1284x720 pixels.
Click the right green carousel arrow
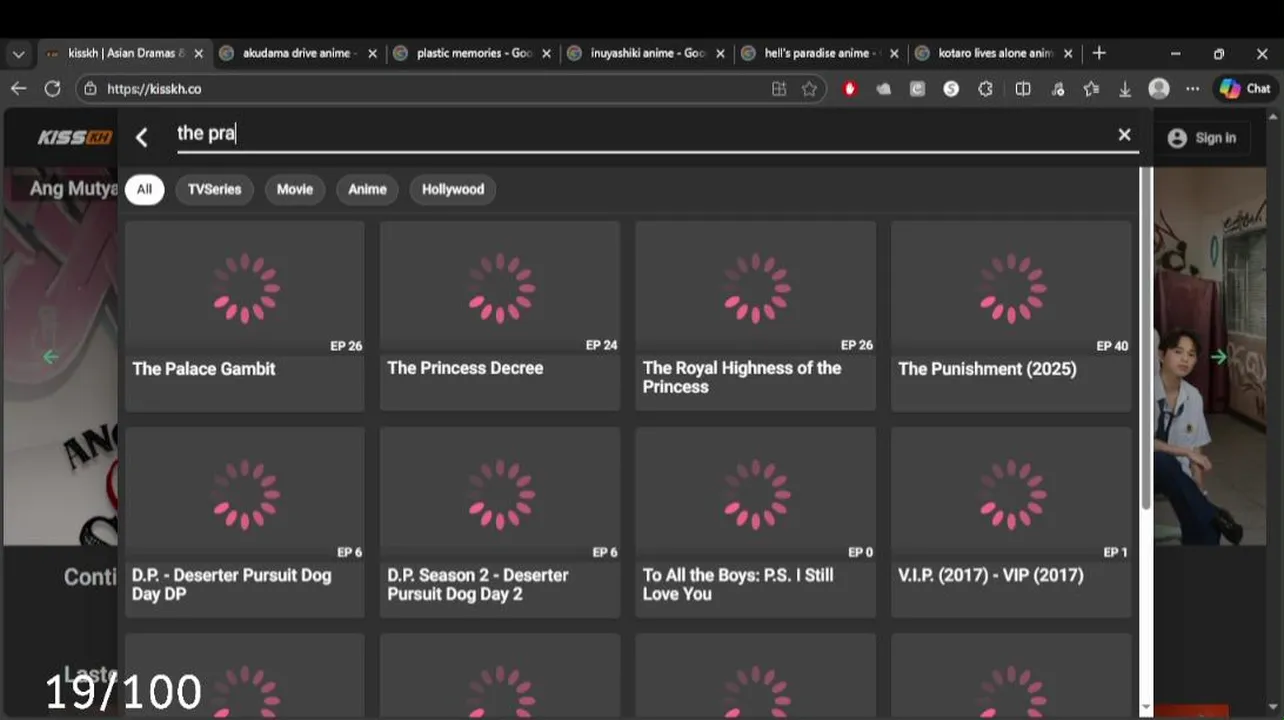(1218, 357)
